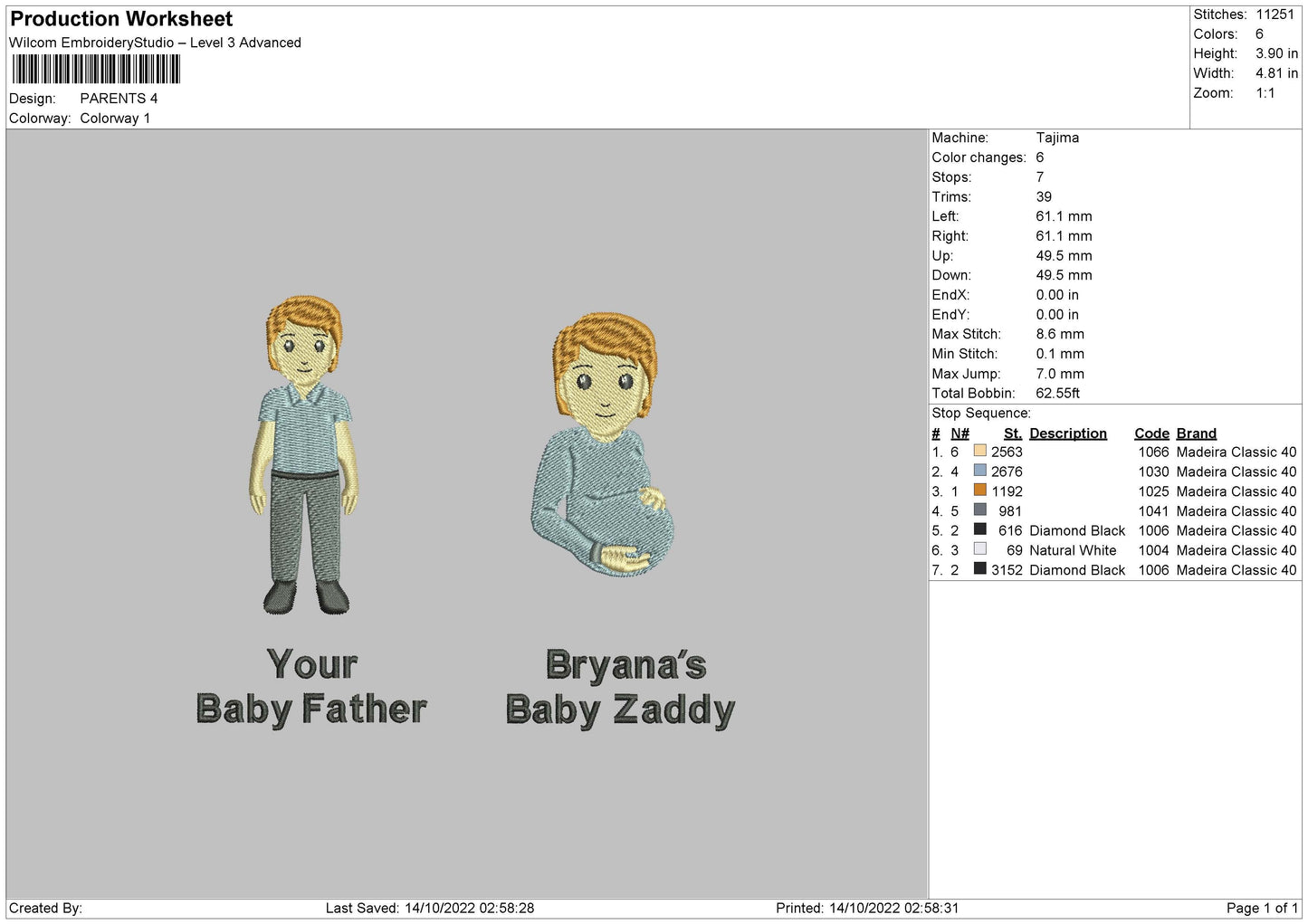Click the machine value Tajima
The height and width of the screenshot is (924, 1308).
pyautogui.click(x=1057, y=138)
